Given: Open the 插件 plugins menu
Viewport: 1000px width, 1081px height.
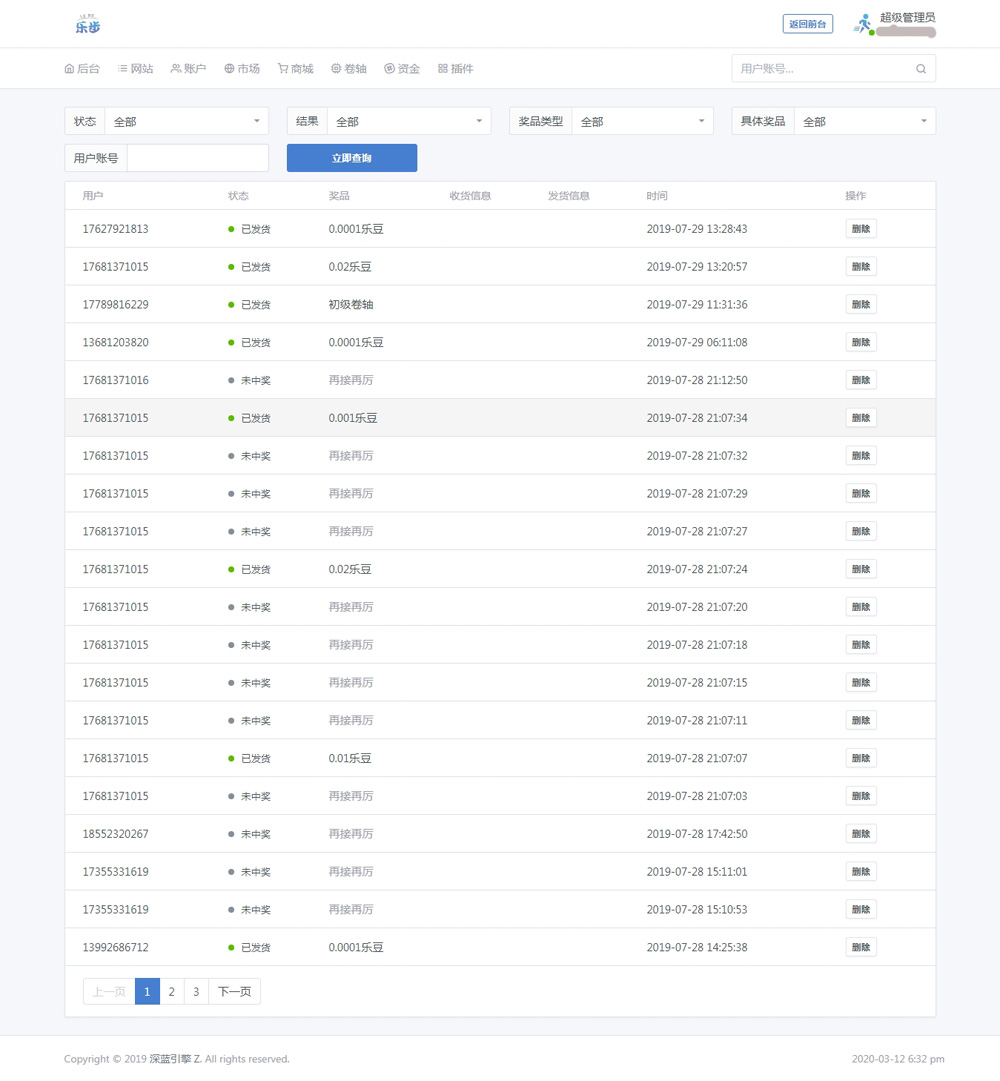Looking at the screenshot, I should pos(455,69).
